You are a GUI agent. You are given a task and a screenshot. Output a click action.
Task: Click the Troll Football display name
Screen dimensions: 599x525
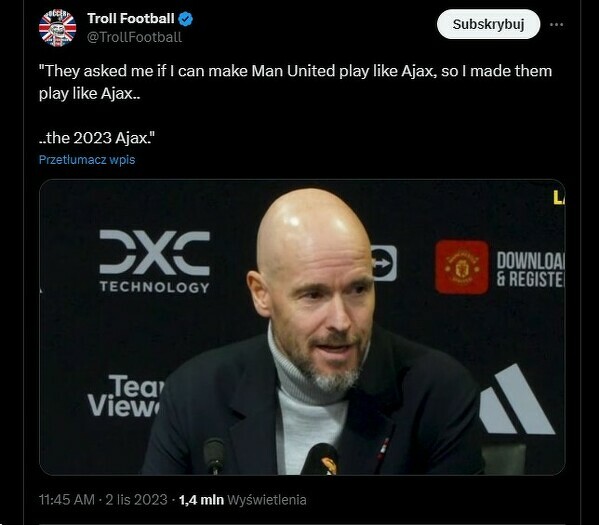(x=131, y=18)
